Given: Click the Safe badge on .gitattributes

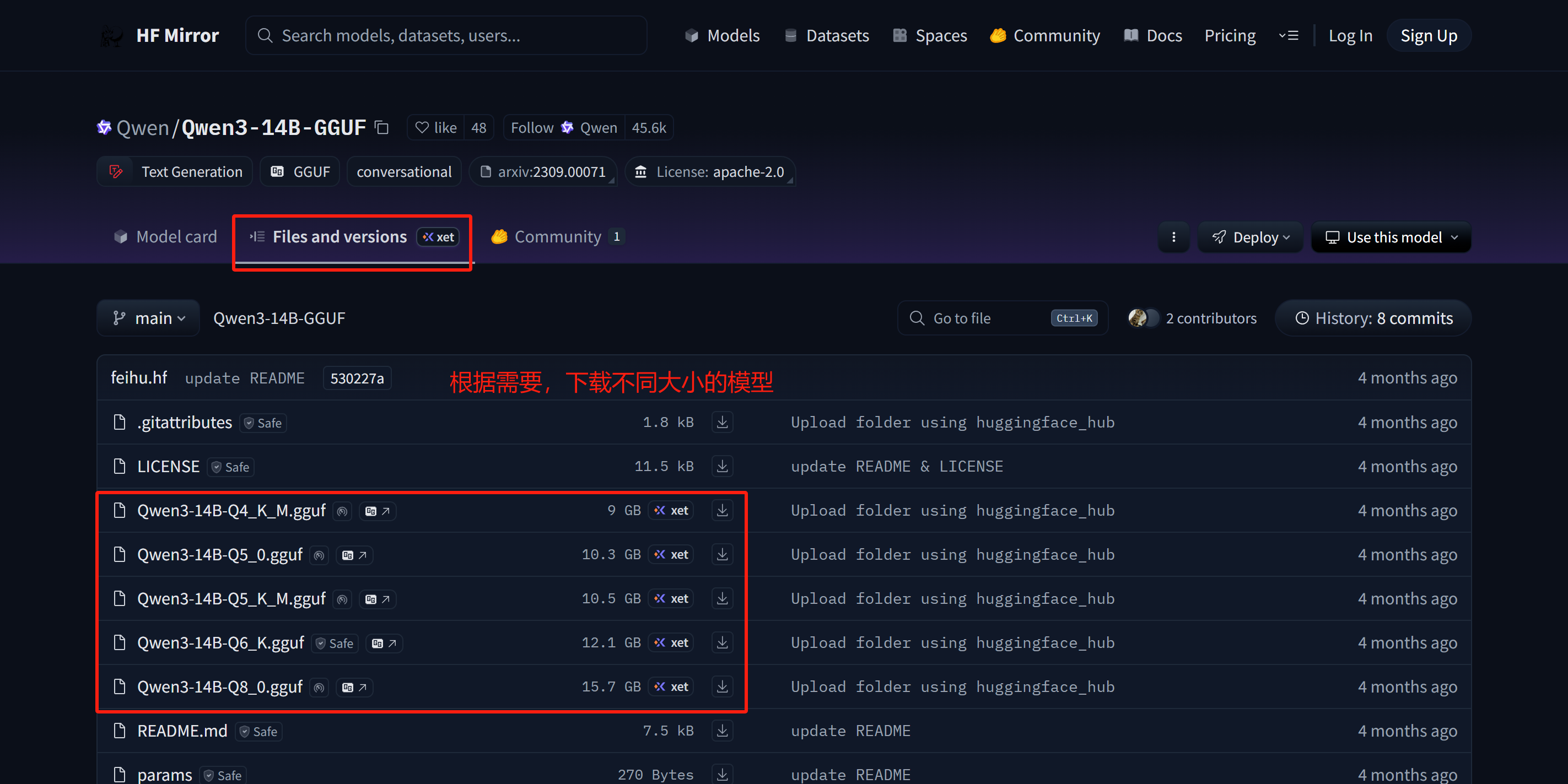Looking at the screenshot, I should [x=263, y=423].
